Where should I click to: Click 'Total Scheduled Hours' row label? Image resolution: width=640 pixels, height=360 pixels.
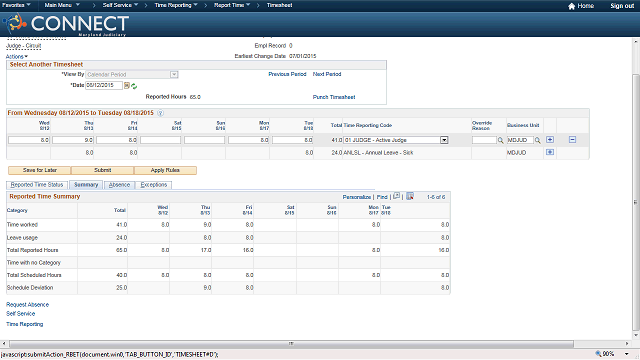34,276
